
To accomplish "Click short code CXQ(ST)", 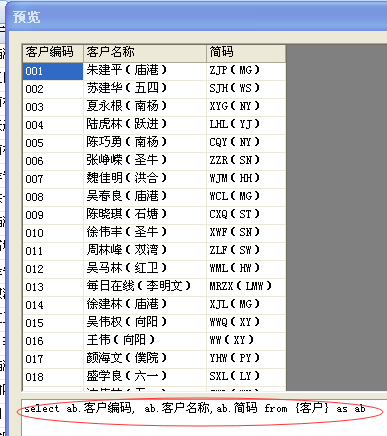I will (x=246, y=215).
